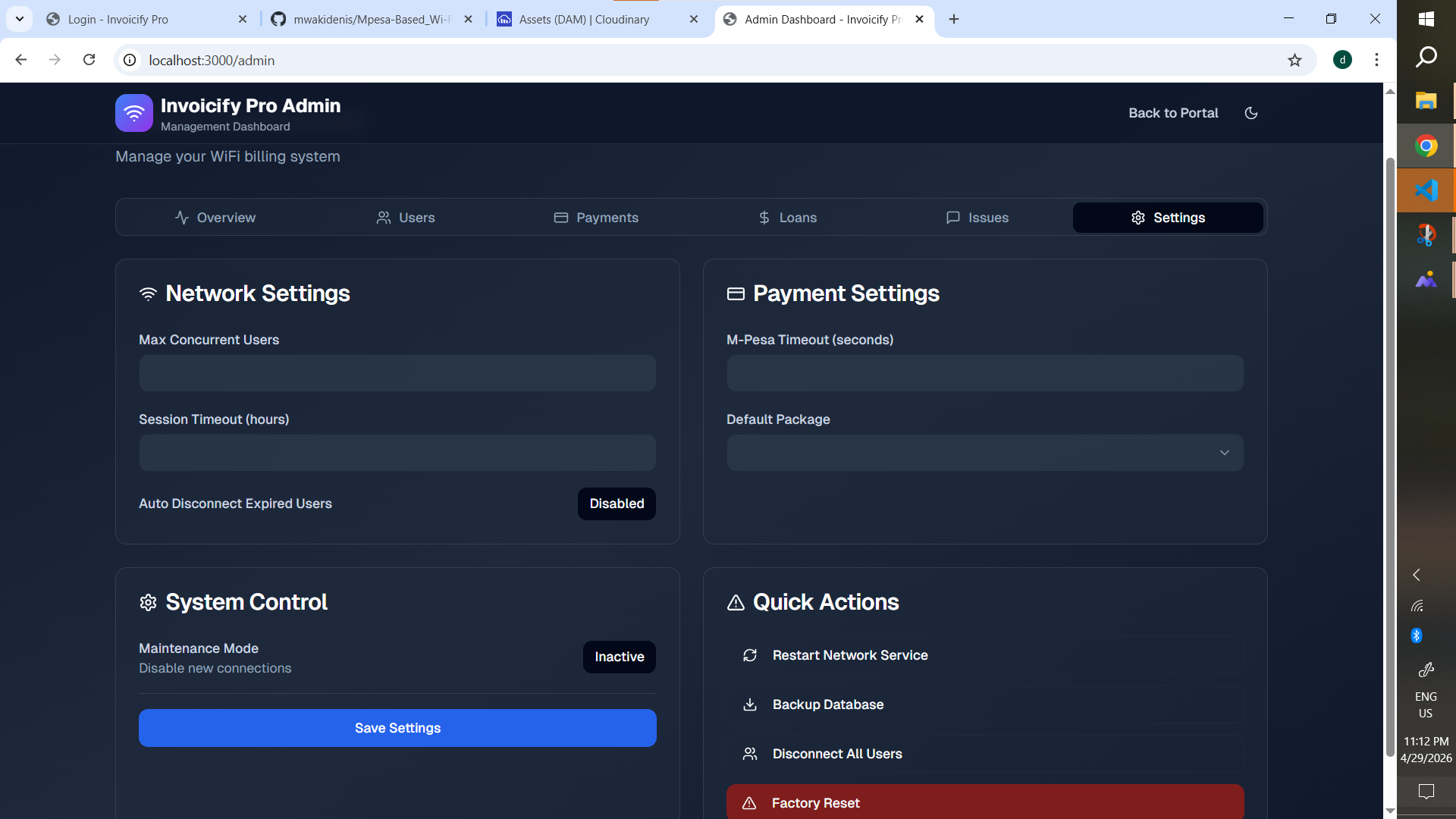
Task: Switch to the Payments tab
Action: [596, 218]
